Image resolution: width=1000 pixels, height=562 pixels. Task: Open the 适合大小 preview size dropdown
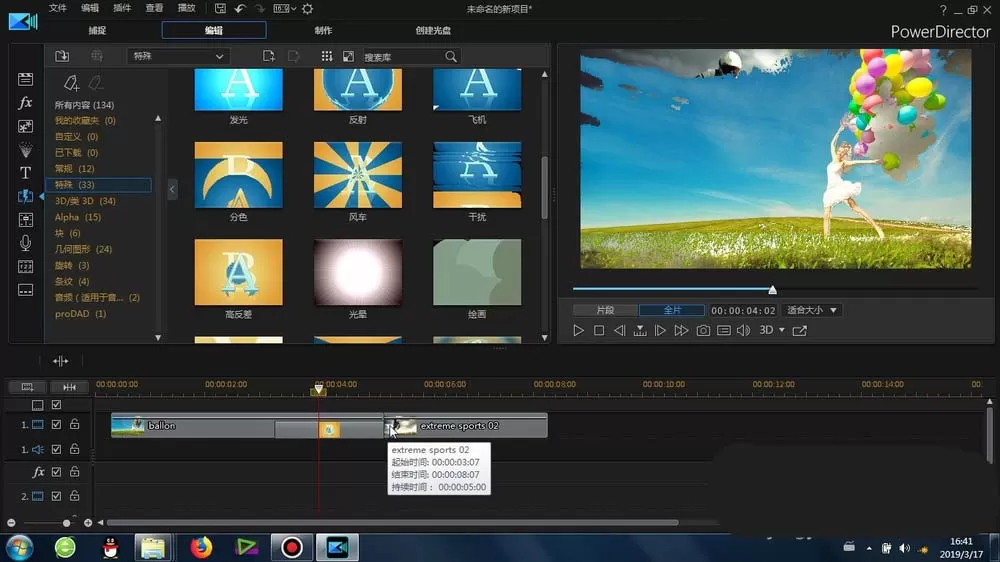click(x=811, y=310)
